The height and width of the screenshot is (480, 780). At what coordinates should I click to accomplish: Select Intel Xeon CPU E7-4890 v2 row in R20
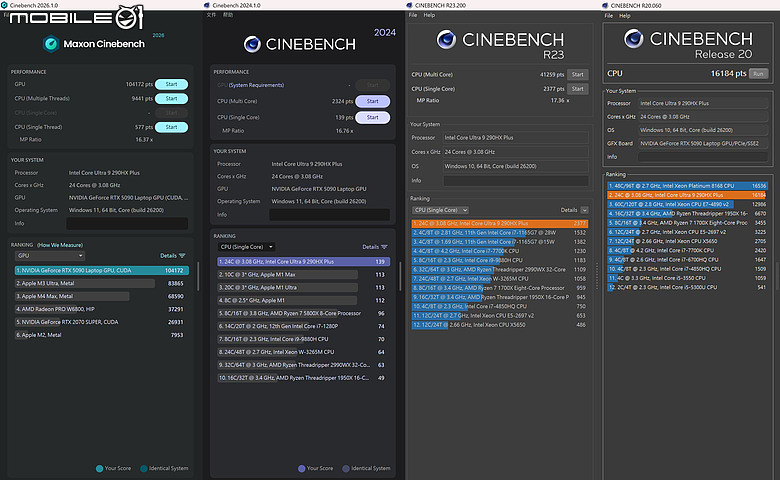pyautogui.click(x=687, y=204)
